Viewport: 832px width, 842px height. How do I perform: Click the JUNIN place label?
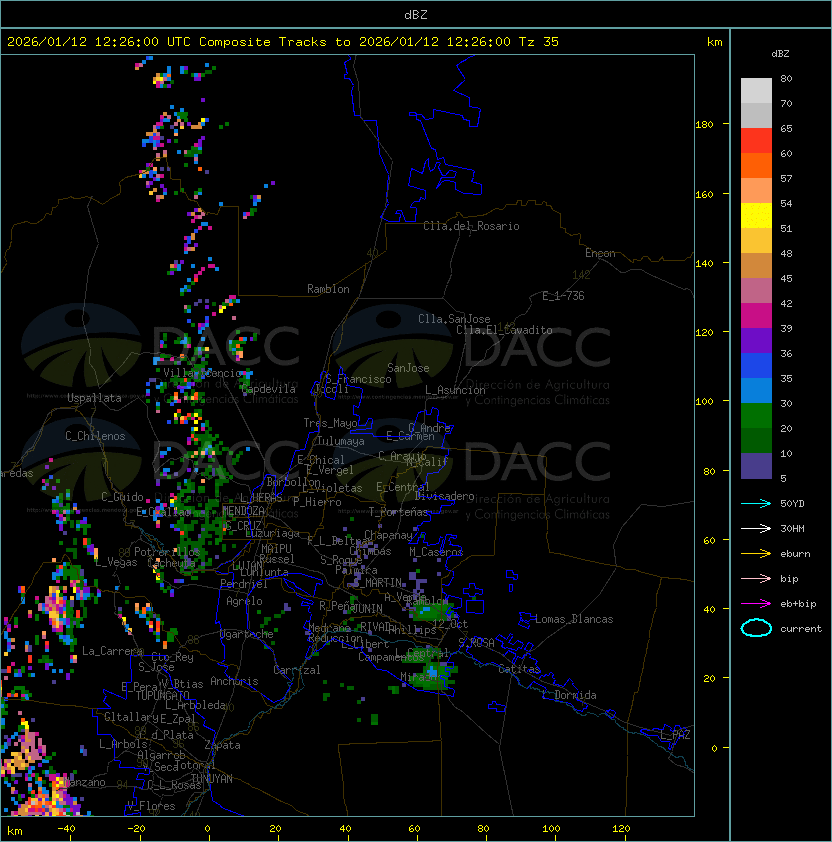(x=367, y=608)
